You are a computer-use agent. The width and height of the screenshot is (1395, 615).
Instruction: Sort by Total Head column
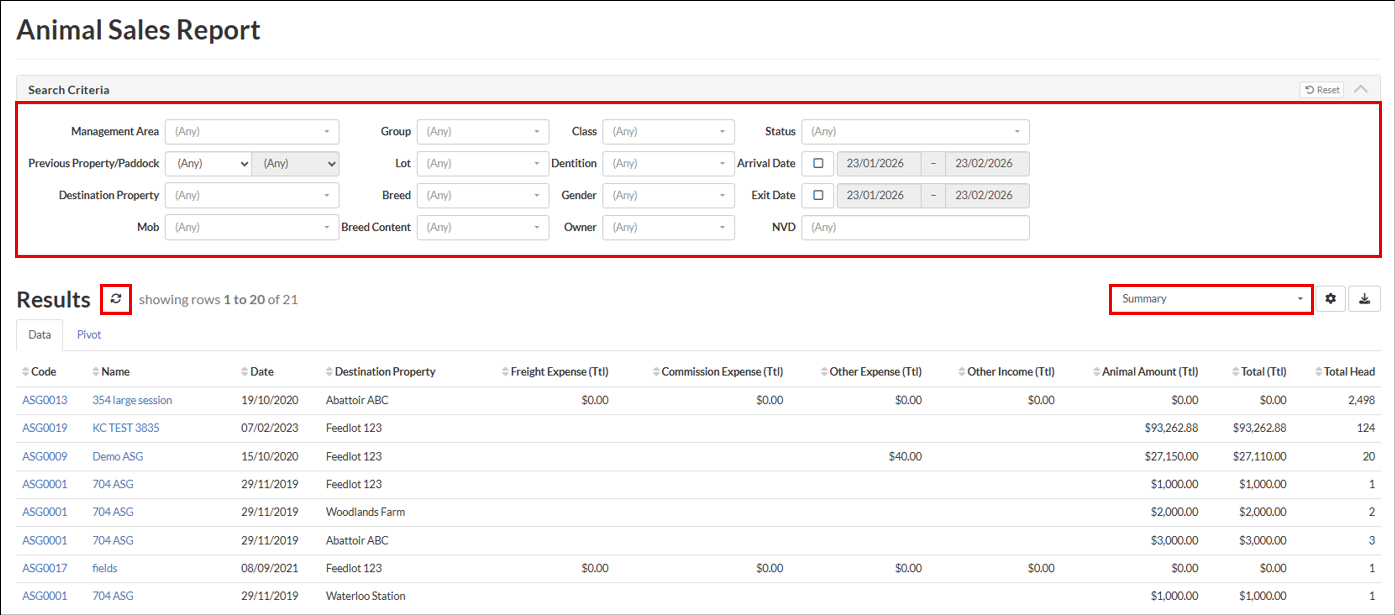tap(1349, 371)
